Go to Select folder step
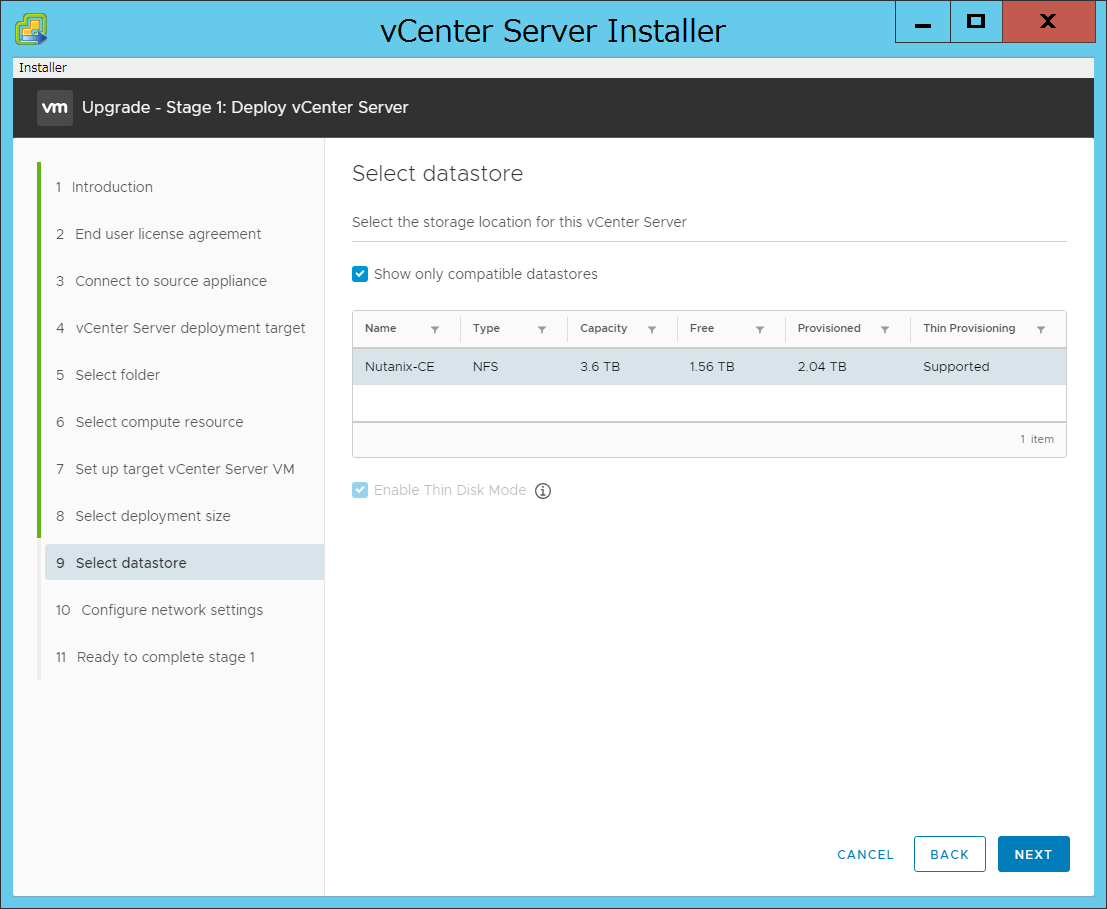This screenshot has width=1107, height=909. [108, 375]
